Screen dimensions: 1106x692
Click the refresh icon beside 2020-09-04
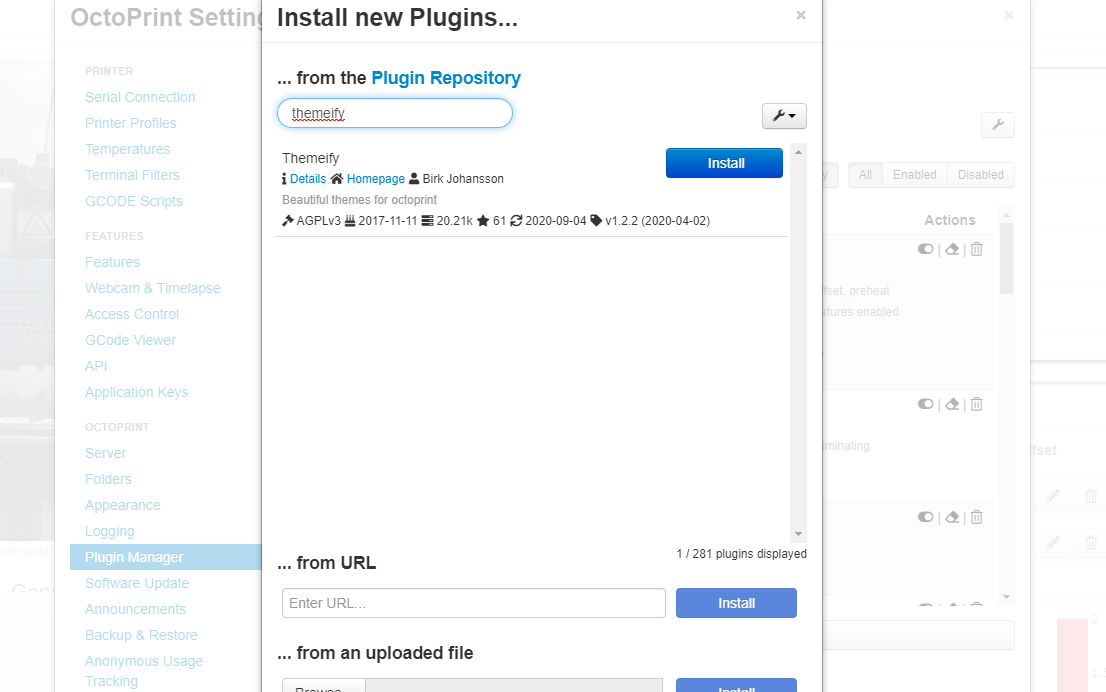point(514,220)
